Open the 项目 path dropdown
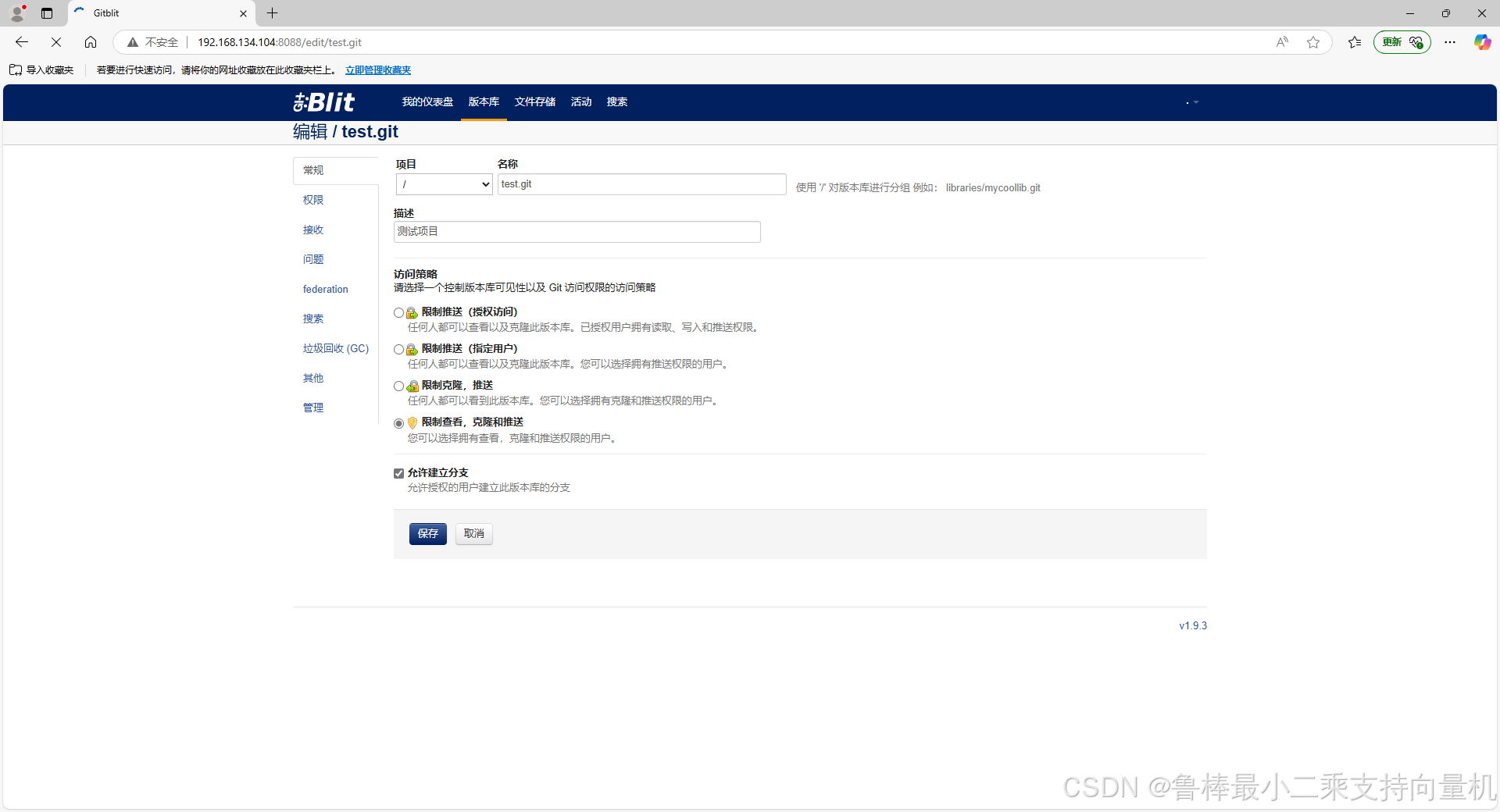Viewport: 1500px width, 812px height. coord(443,184)
